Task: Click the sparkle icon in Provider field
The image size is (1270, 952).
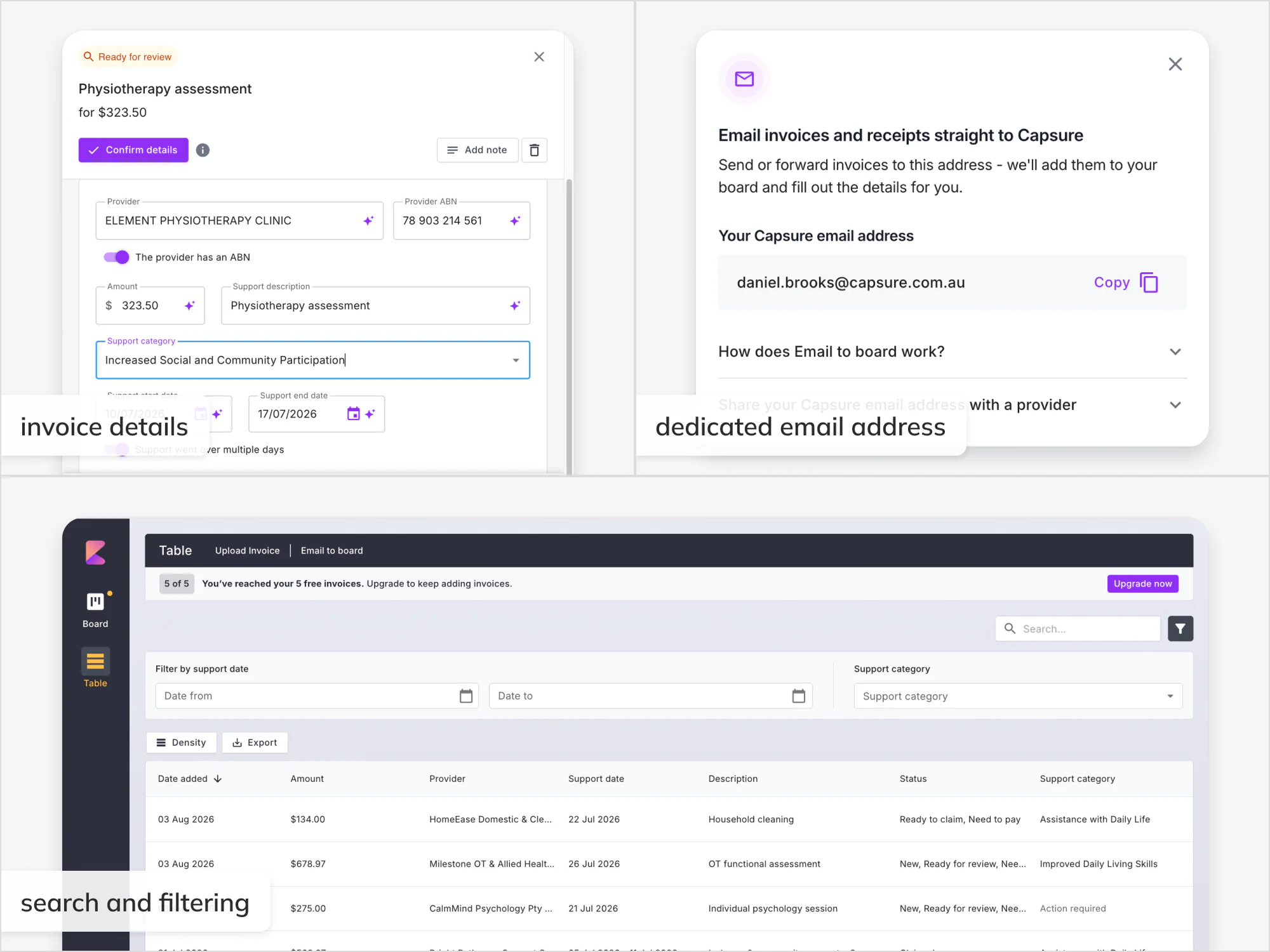Action: [x=368, y=221]
